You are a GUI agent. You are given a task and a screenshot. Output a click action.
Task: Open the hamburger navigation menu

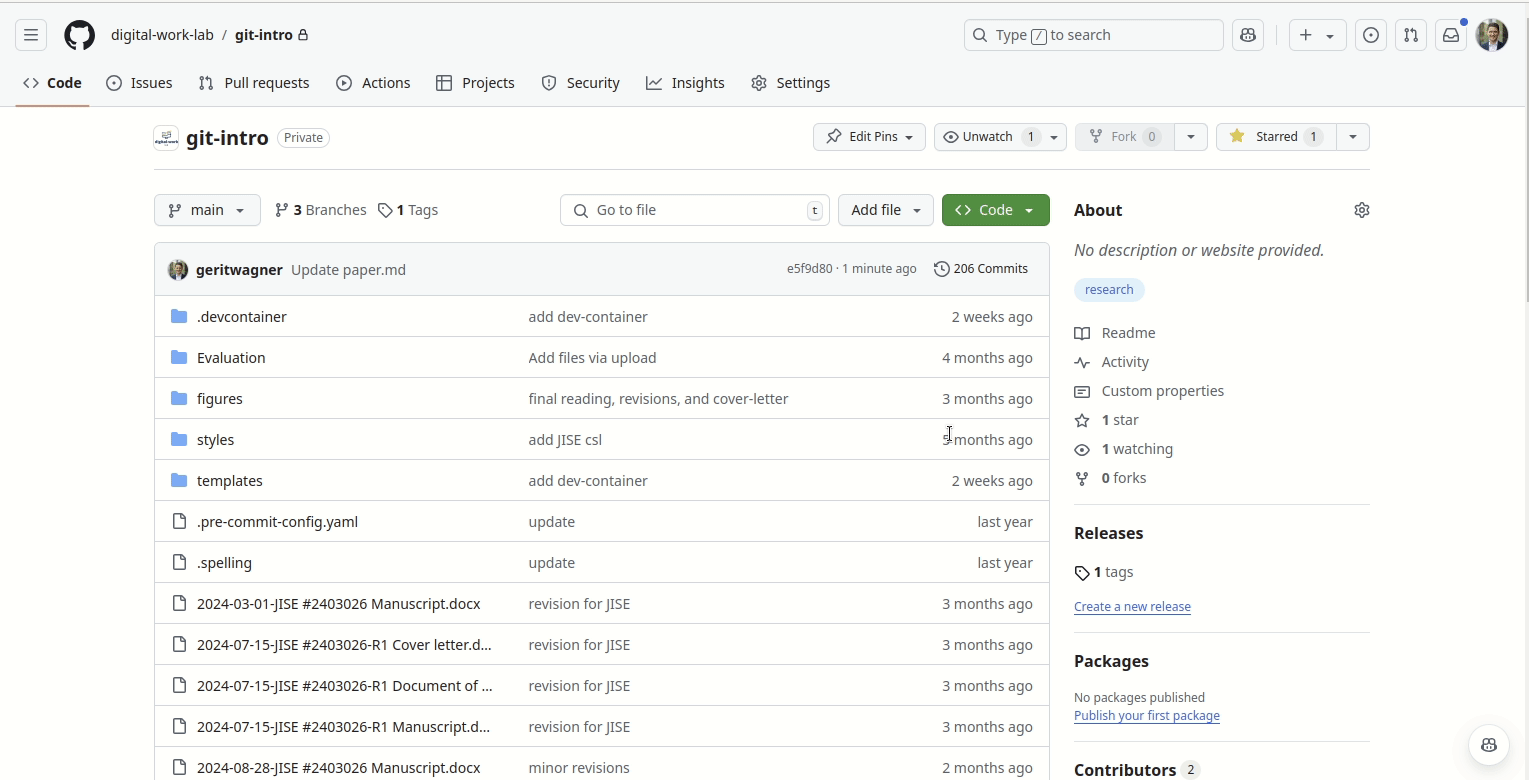coord(31,35)
